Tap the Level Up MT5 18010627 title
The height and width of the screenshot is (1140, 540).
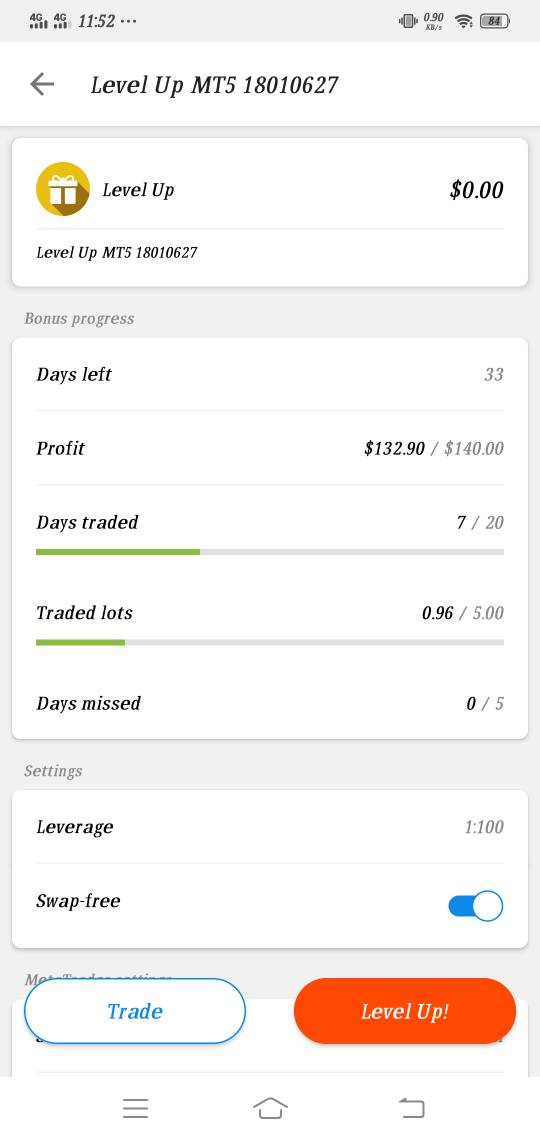[214, 85]
